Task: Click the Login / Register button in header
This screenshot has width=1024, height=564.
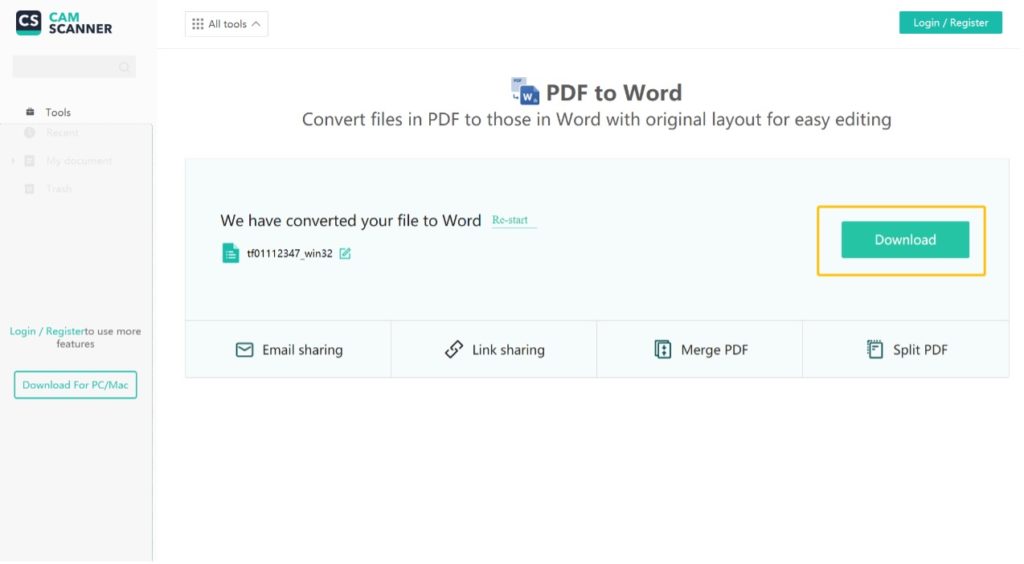Action: [x=950, y=23]
